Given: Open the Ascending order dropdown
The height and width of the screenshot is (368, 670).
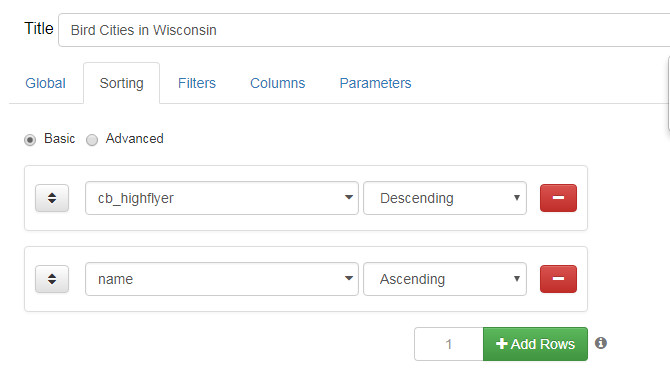Looking at the screenshot, I should [x=445, y=279].
